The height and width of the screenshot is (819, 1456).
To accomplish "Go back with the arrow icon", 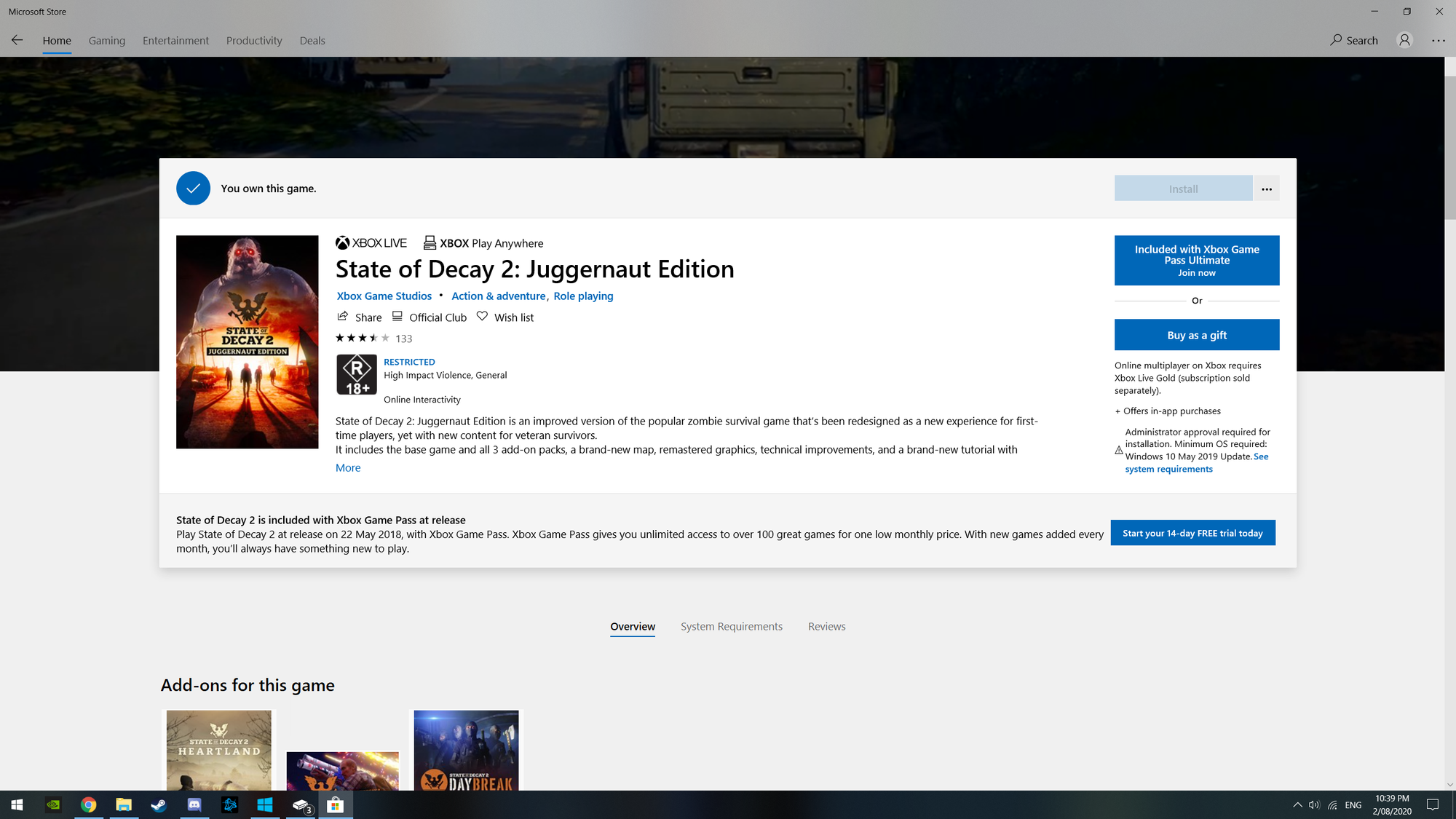I will pyautogui.click(x=17, y=40).
